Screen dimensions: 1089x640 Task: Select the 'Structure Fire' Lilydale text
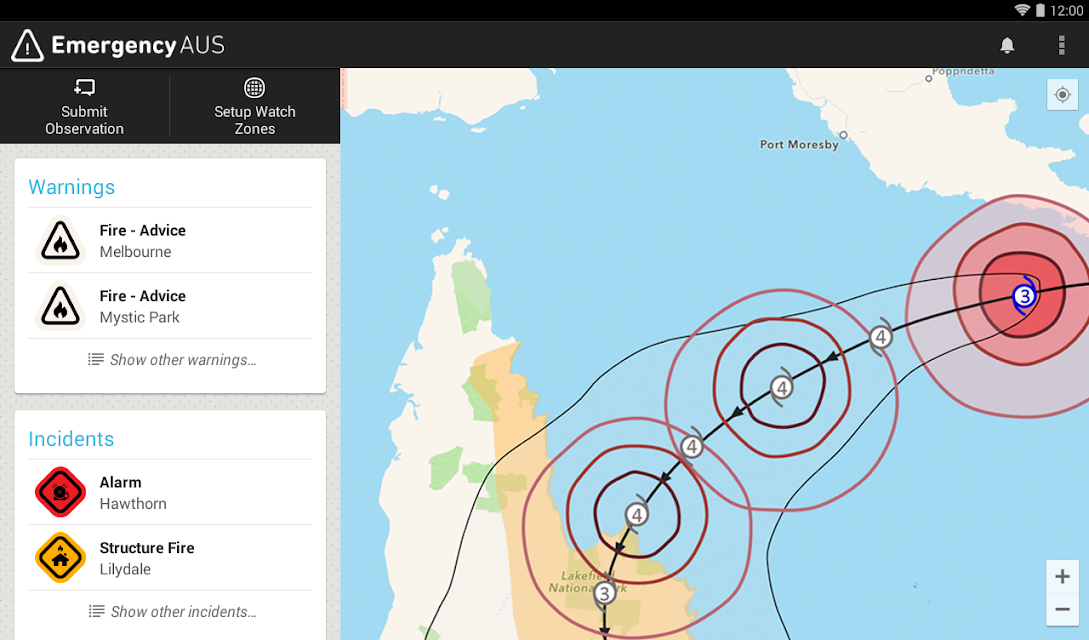click(x=147, y=548)
